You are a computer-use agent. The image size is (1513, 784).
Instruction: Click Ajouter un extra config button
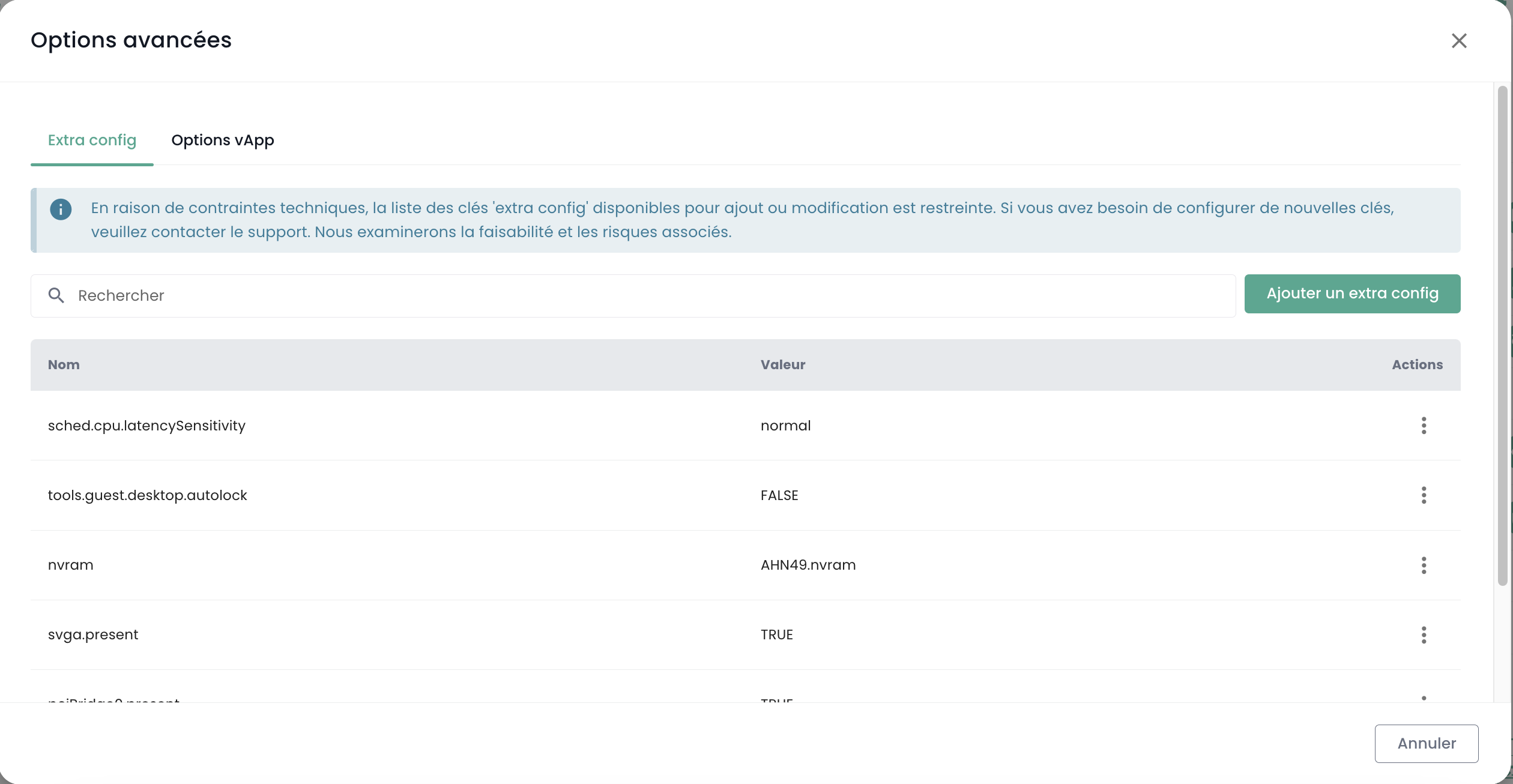tap(1352, 294)
